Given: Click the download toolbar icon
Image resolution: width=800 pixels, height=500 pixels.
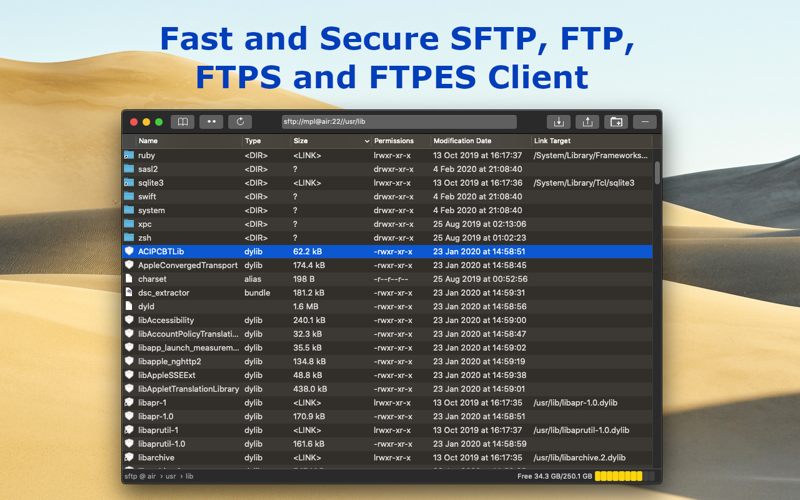Looking at the screenshot, I should pyautogui.click(x=559, y=122).
